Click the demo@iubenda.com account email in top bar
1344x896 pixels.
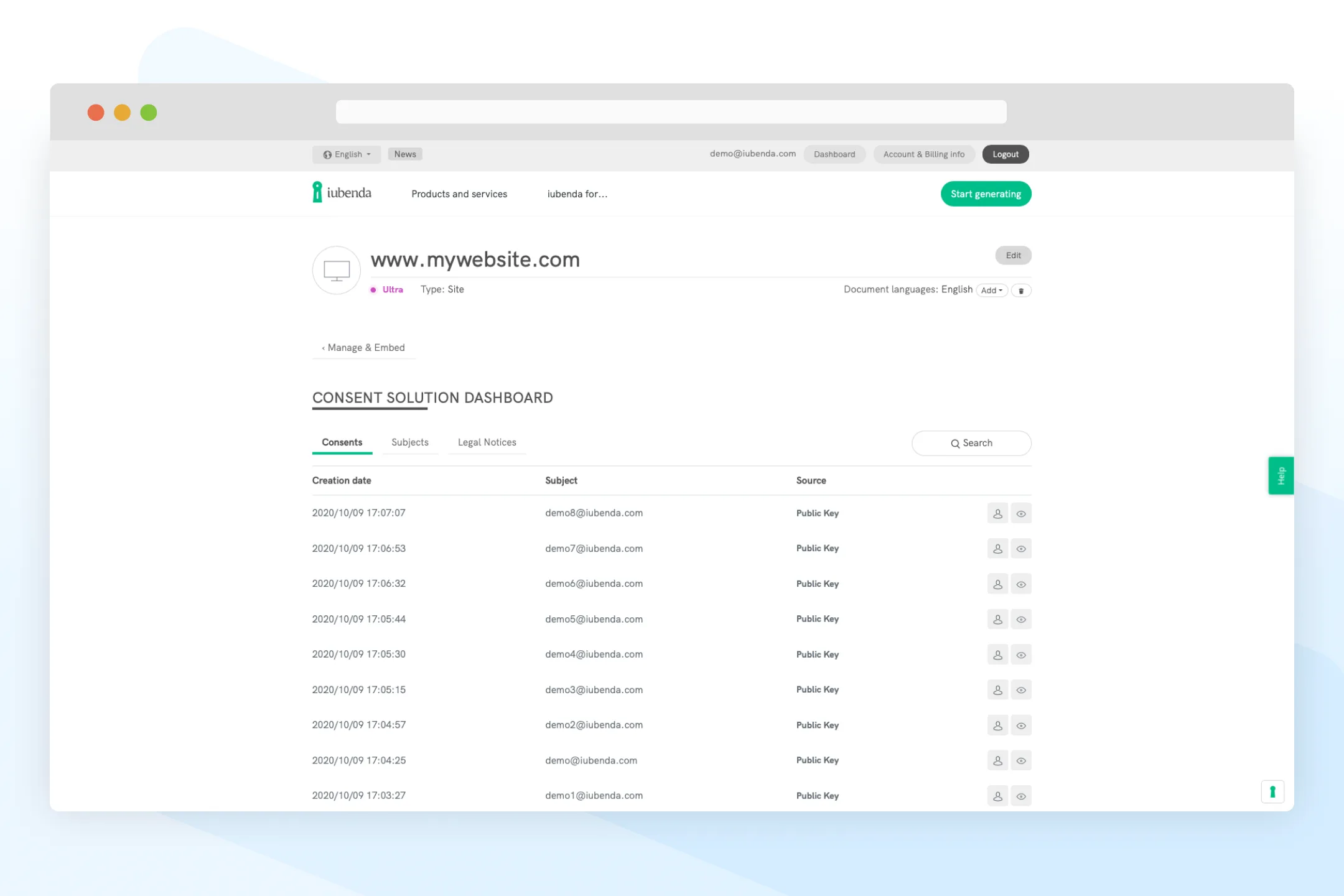(753, 154)
